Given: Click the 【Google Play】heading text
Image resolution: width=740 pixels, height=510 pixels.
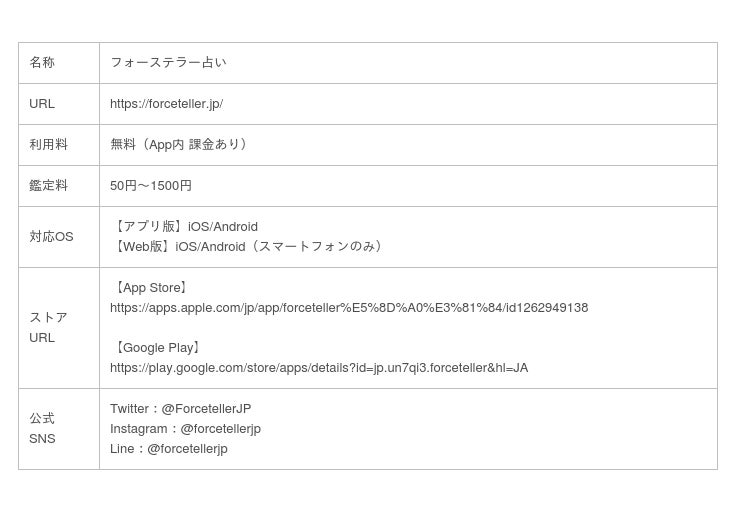Looking at the screenshot, I should point(158,348).
